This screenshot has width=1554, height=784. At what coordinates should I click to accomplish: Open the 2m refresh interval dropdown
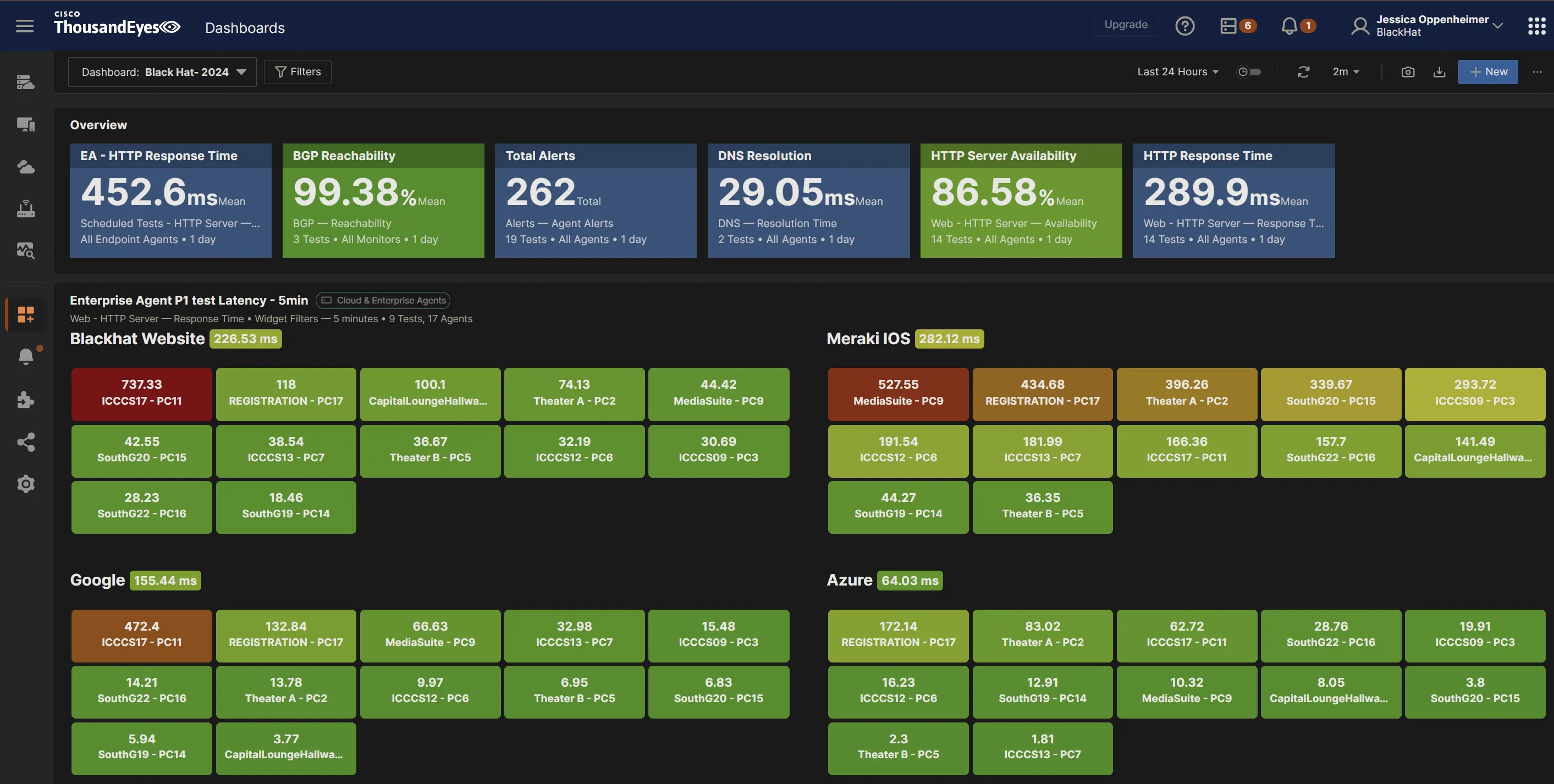[1345, 72]
